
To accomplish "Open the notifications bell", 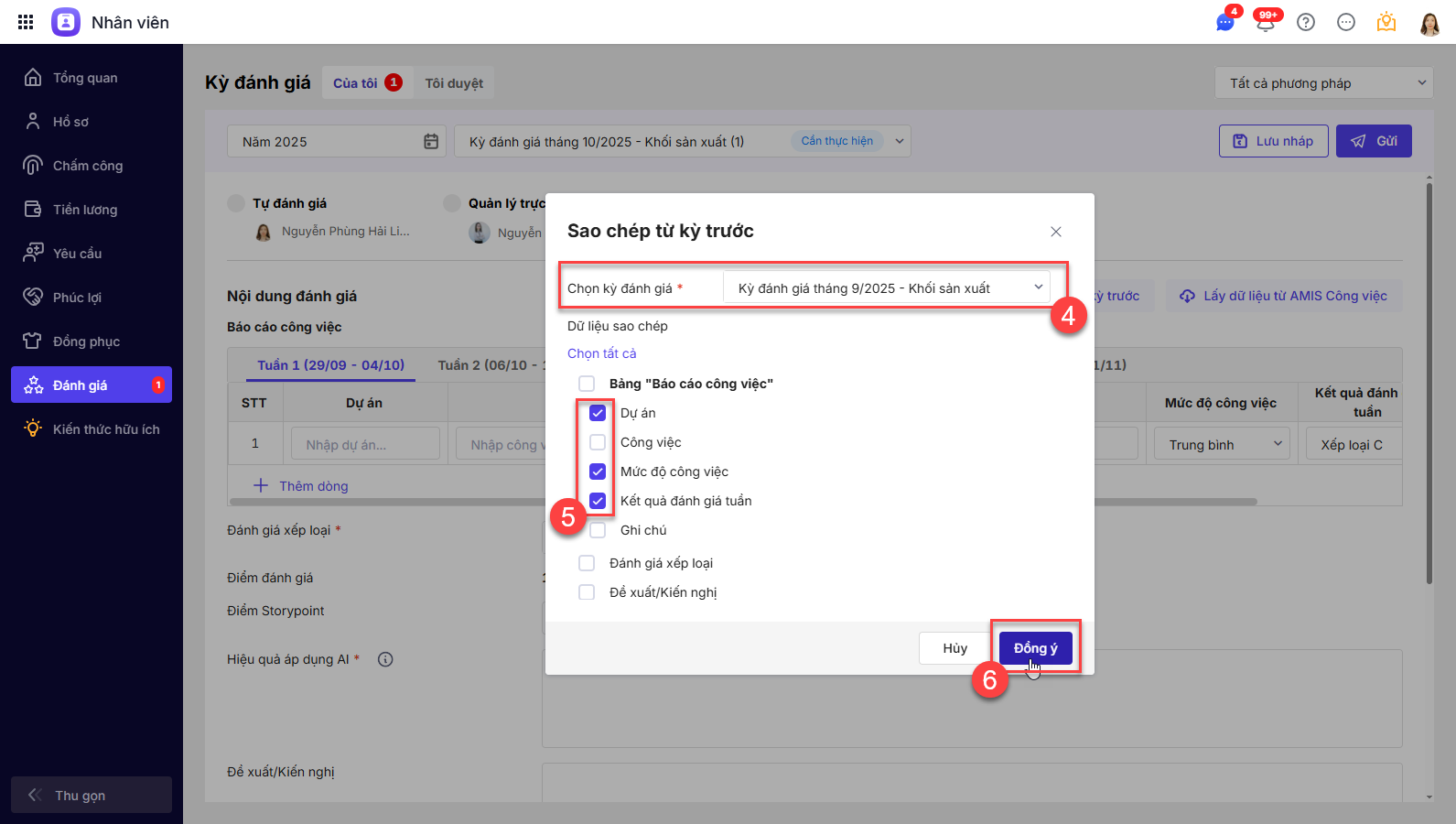I will click(1266, 22).
